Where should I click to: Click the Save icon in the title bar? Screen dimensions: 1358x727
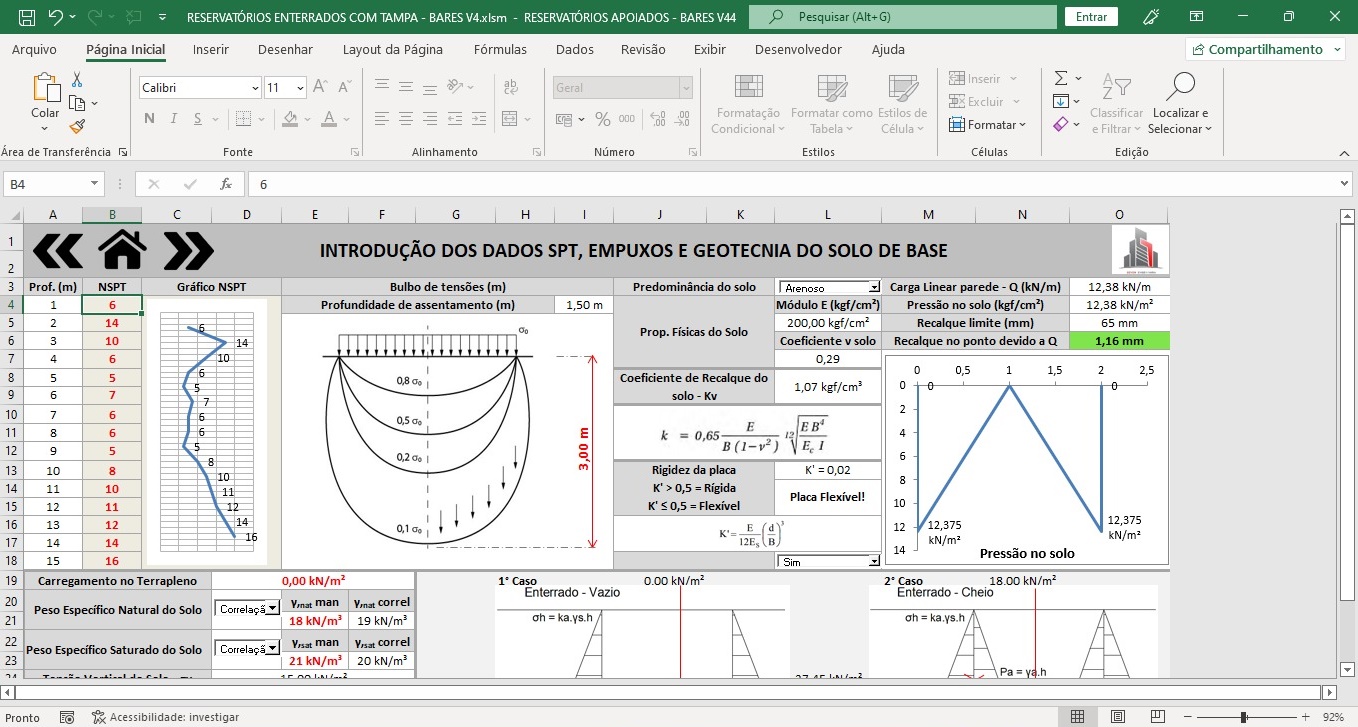point(26,17)
